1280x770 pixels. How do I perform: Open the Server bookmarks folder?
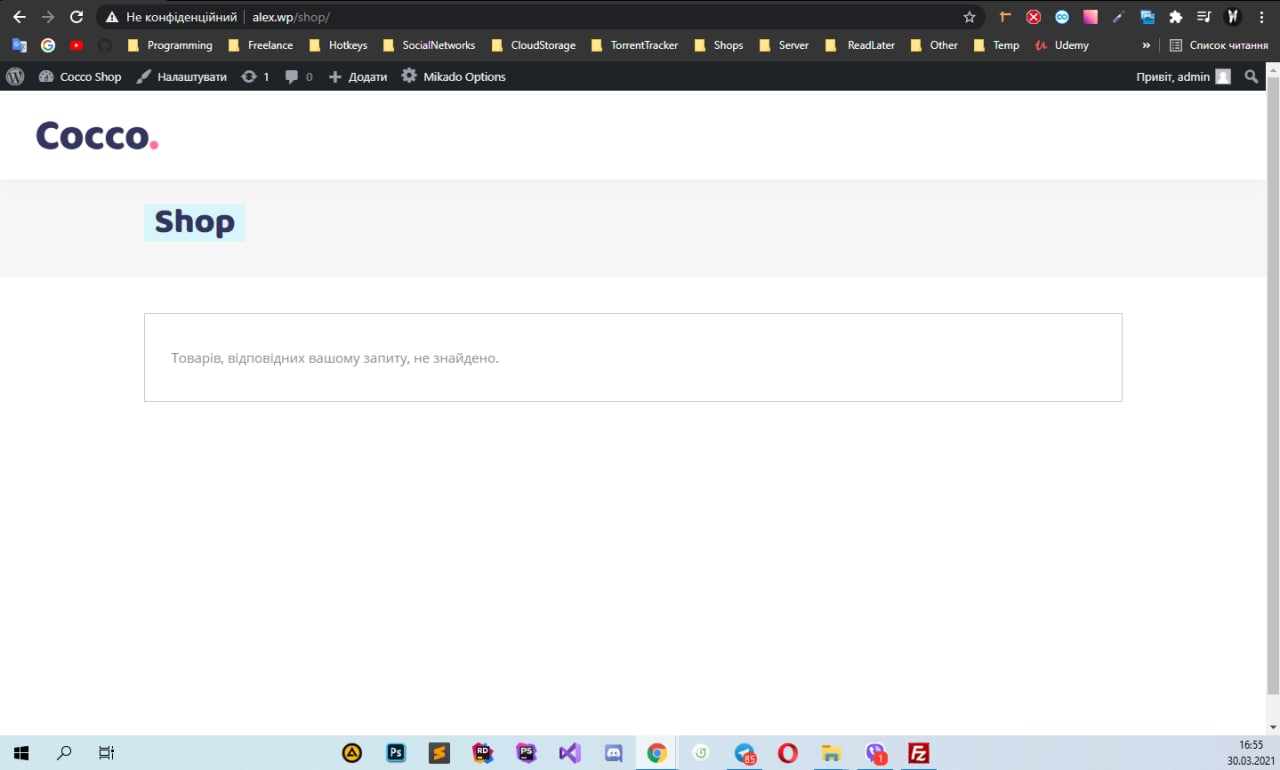[784, 45]
